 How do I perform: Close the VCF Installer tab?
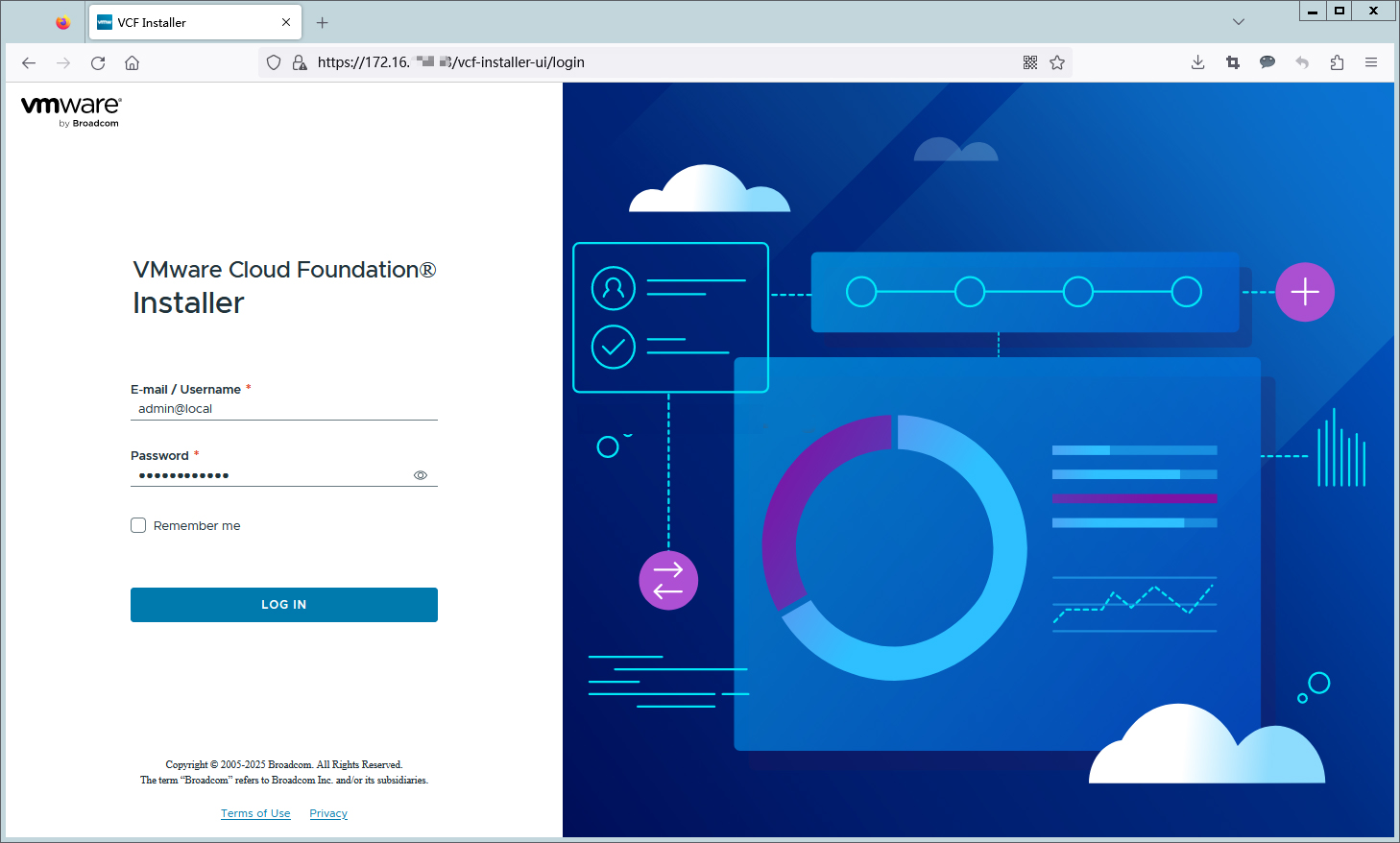pos(286,22)
